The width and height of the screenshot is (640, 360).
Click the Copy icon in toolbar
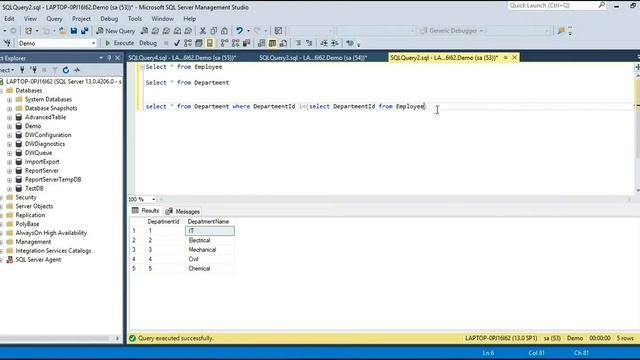(x=213, y=31)
